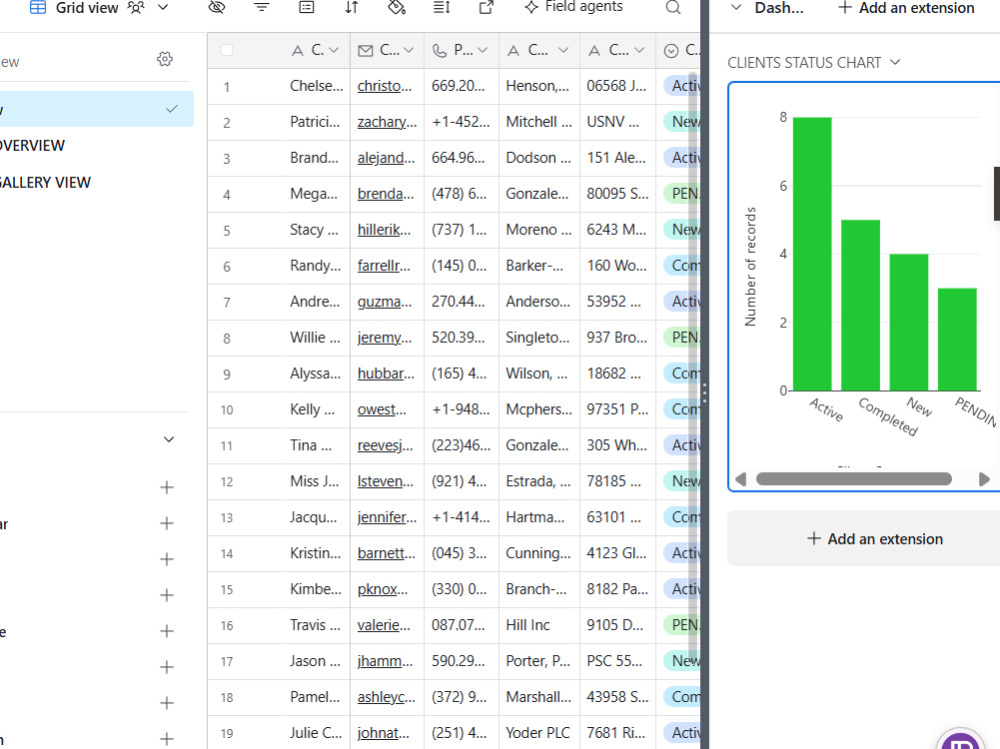Click the Grid view table icon
The image size is (1000, 749).
(x=38, y=8)
